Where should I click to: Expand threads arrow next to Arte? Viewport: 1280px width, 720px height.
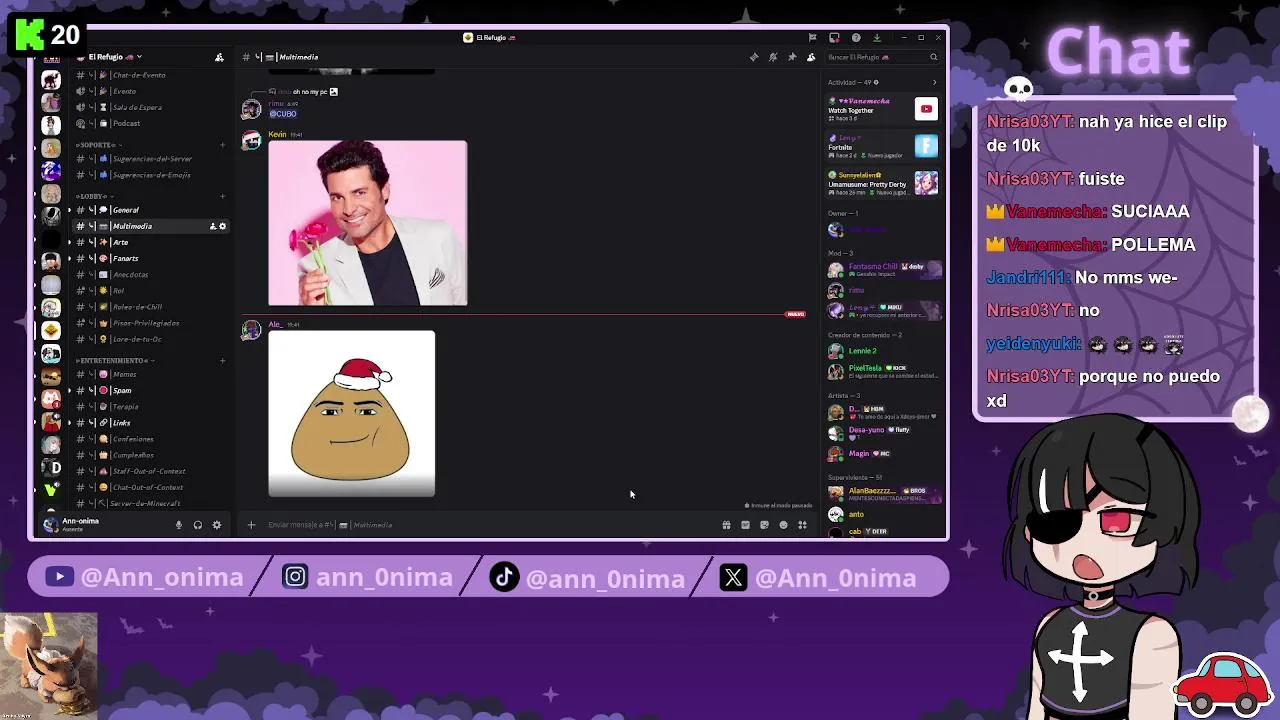point(70,242)
